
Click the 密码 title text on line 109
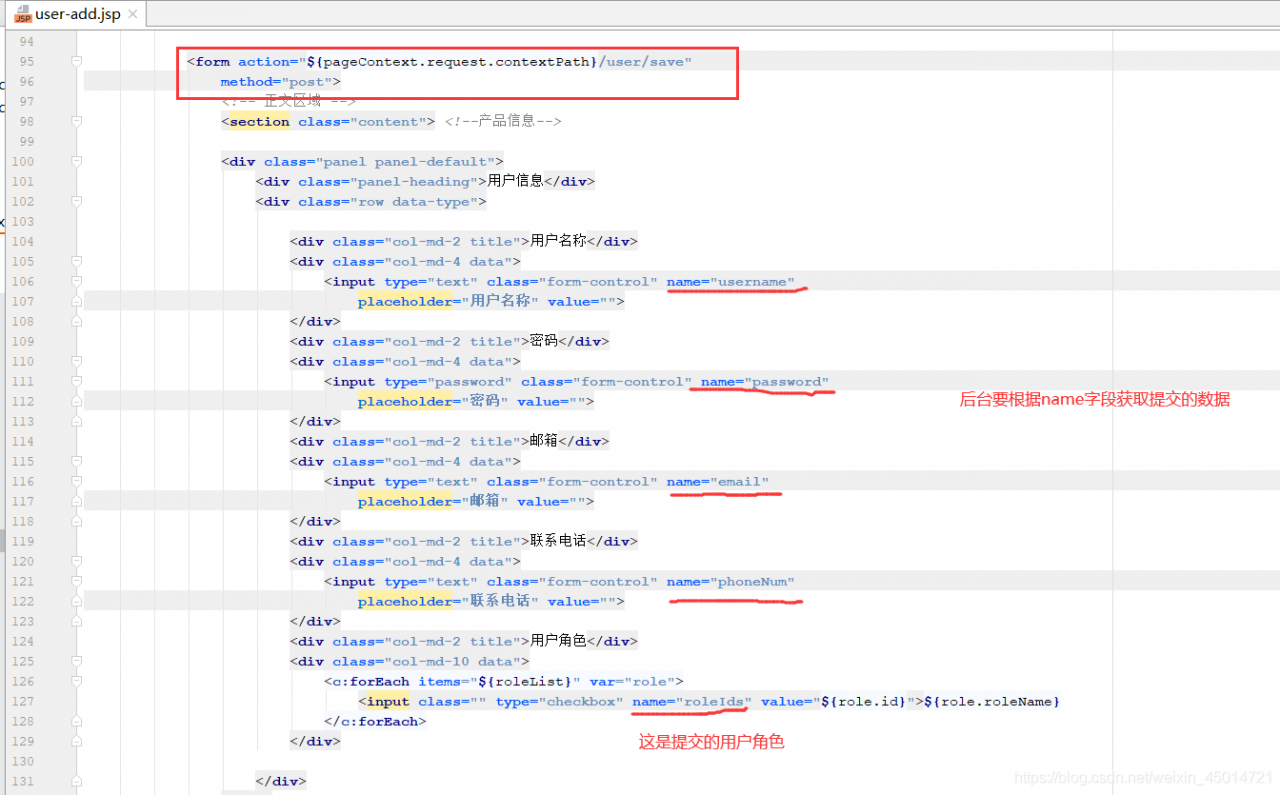point(544,341)
